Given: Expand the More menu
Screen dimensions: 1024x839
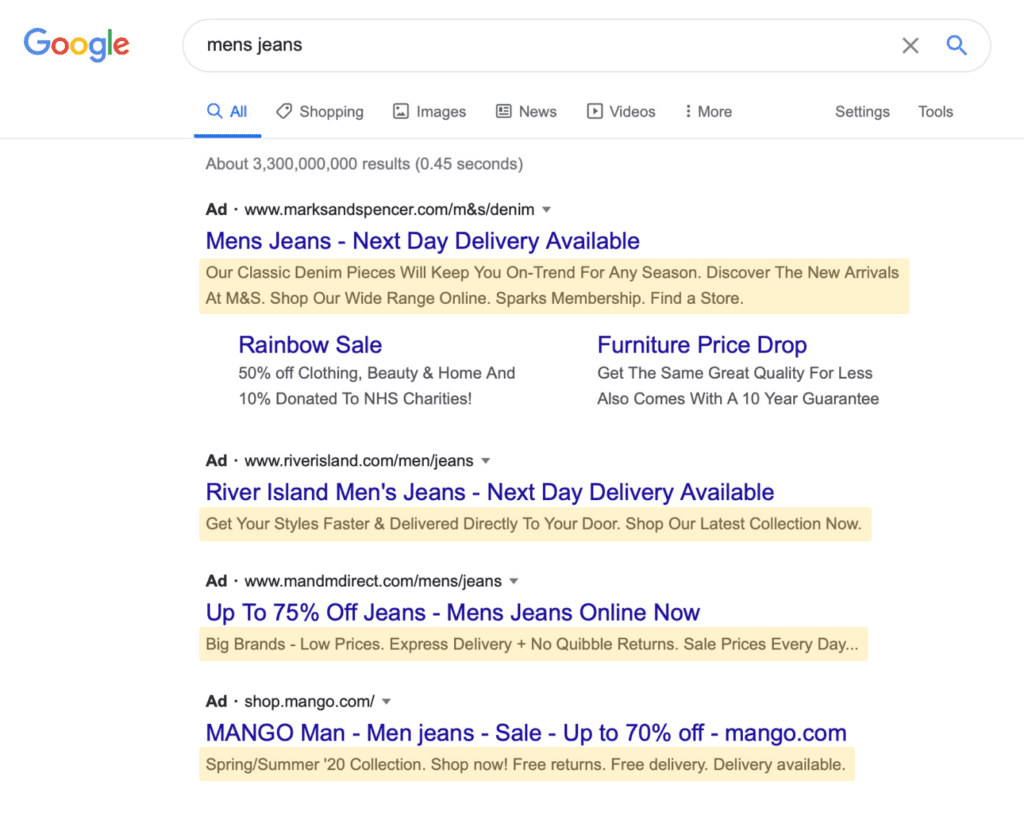Looking at the screenshot, I should [708, 112].
